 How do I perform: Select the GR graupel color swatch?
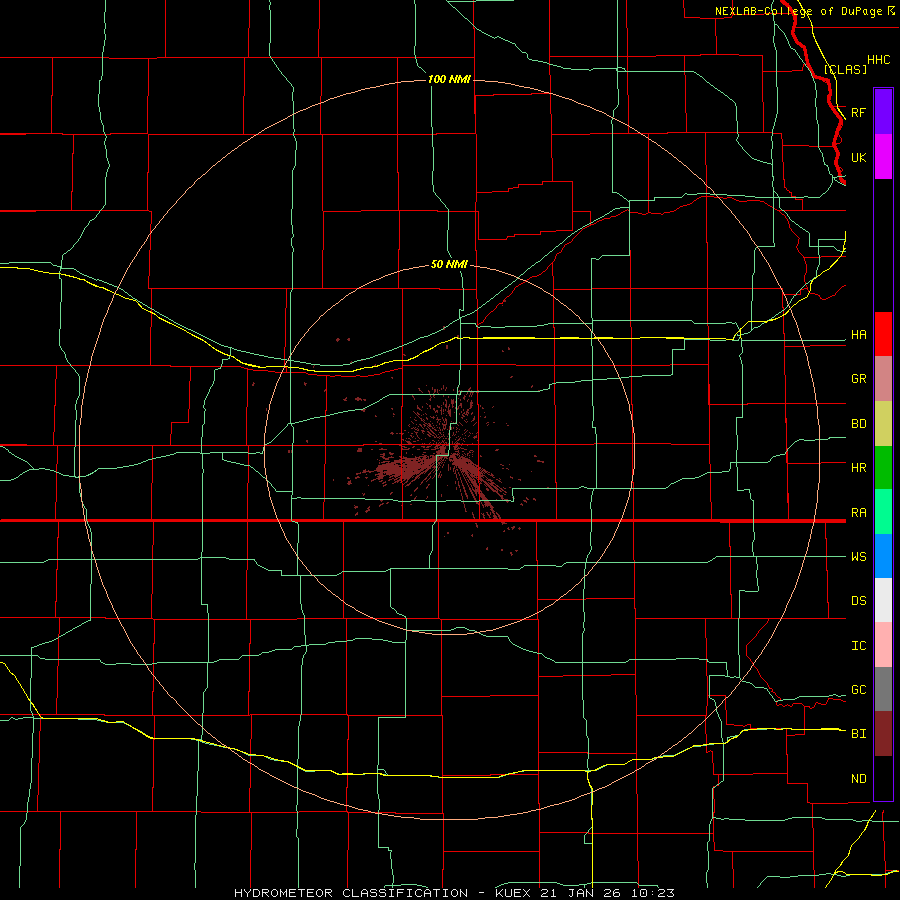point(883,379)
